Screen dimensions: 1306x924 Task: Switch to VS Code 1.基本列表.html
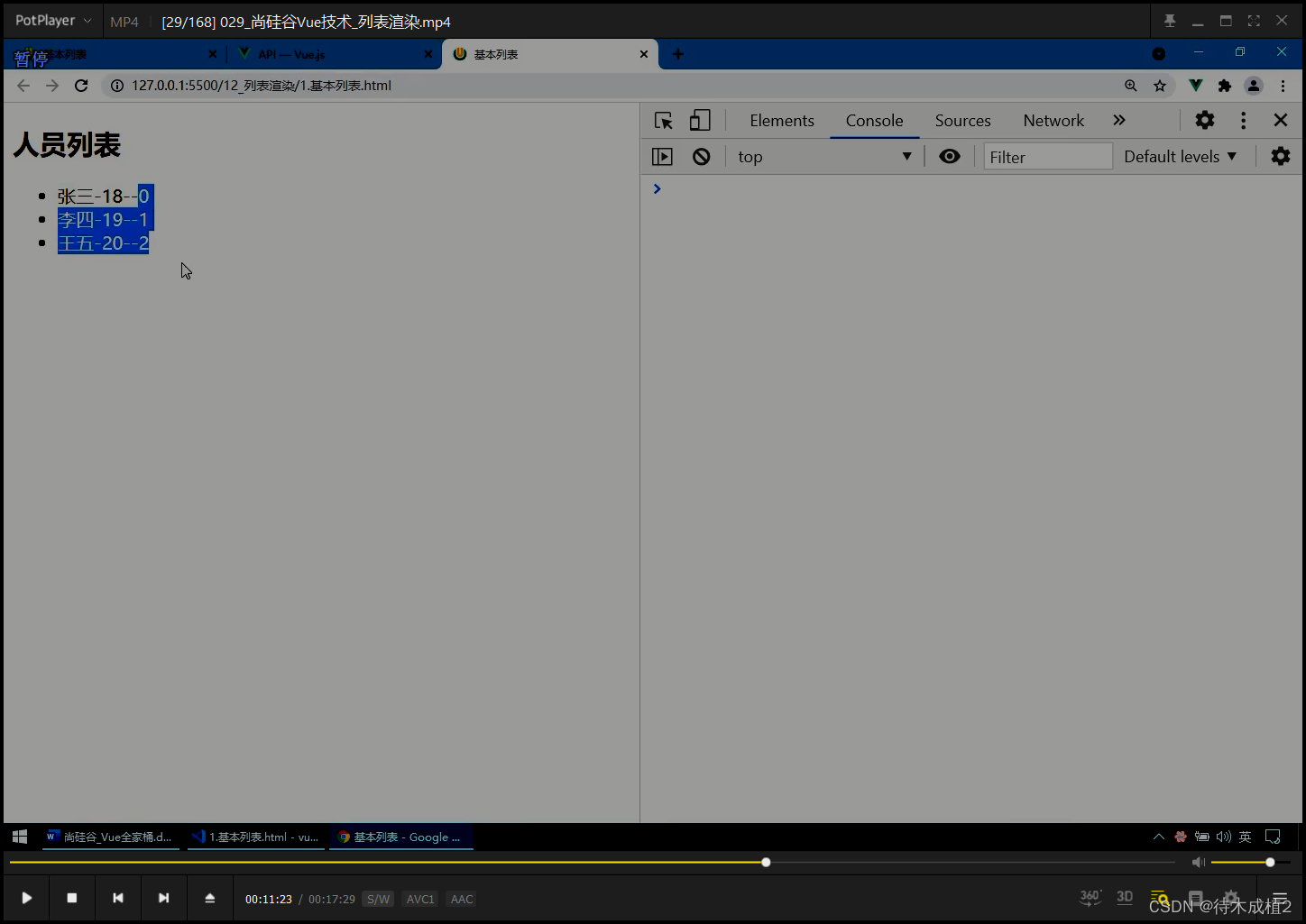point(256,837)
